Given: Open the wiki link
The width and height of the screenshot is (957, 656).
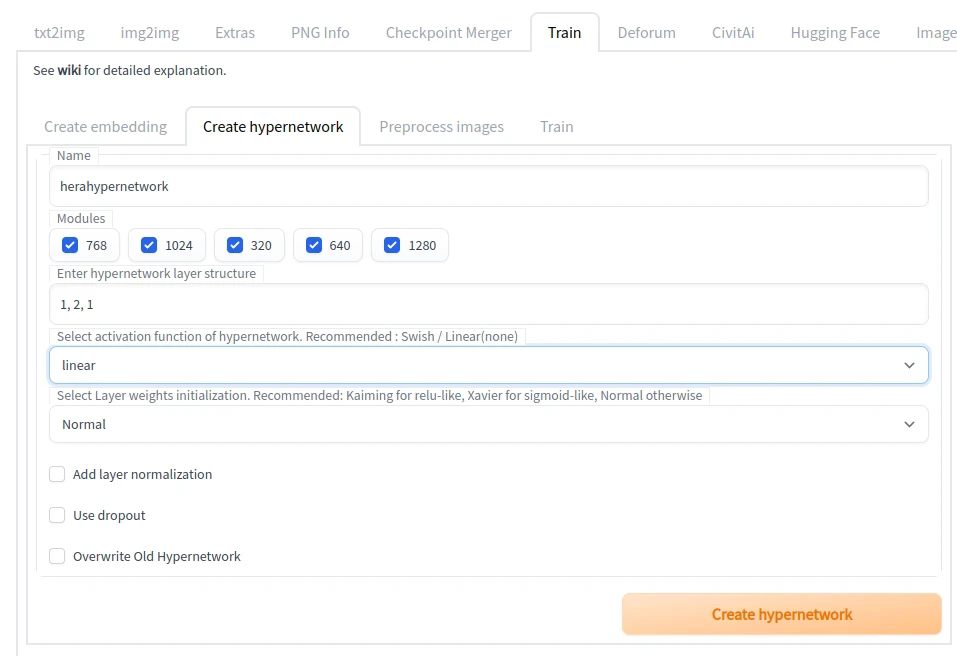Looking at the screenshot, I should click(x=69, y=71).
